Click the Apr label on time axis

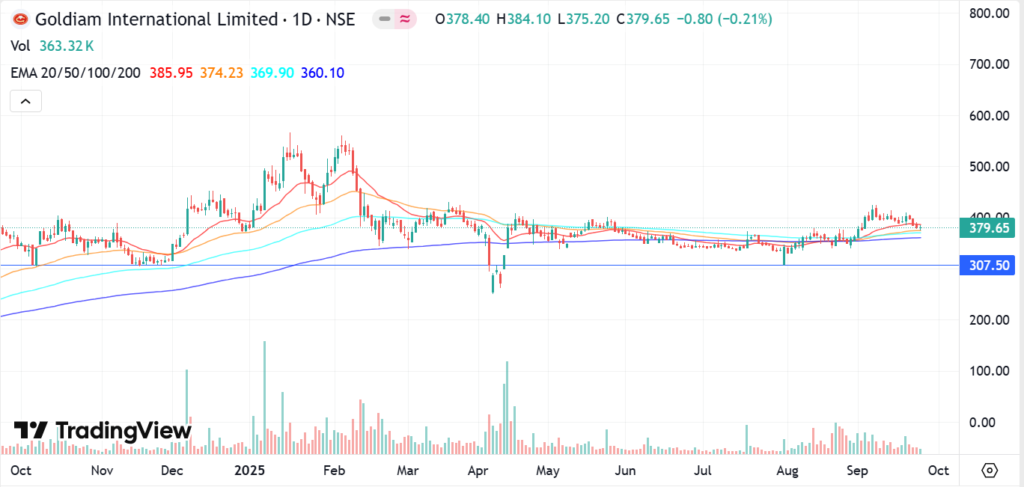[x=477, y=469]
